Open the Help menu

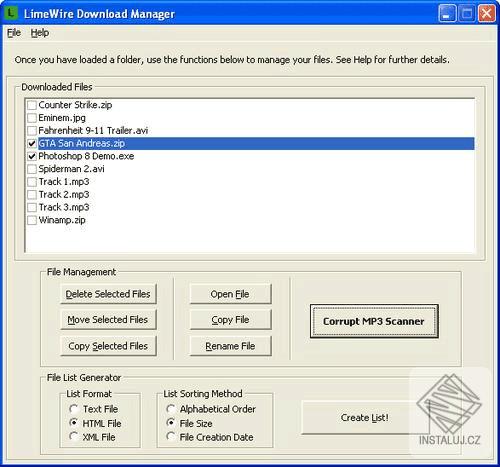point(40,33)
